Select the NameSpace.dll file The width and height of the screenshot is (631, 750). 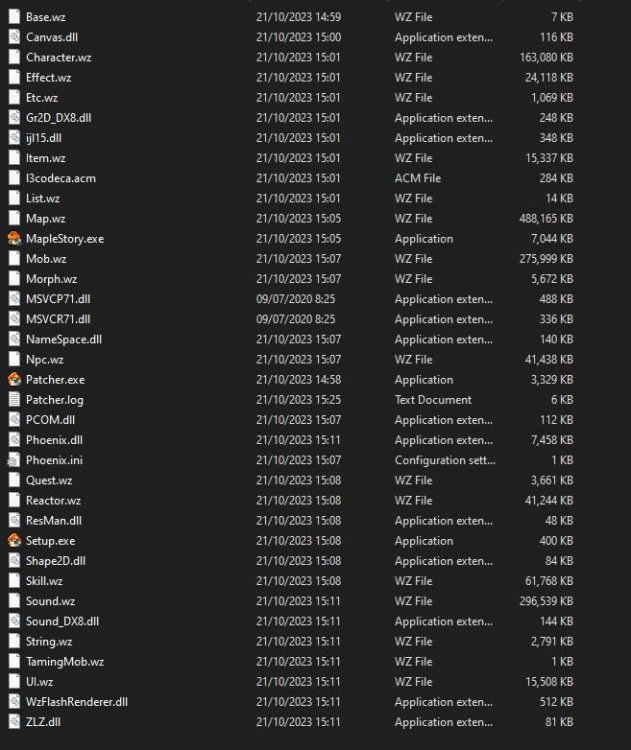point(63,339)
